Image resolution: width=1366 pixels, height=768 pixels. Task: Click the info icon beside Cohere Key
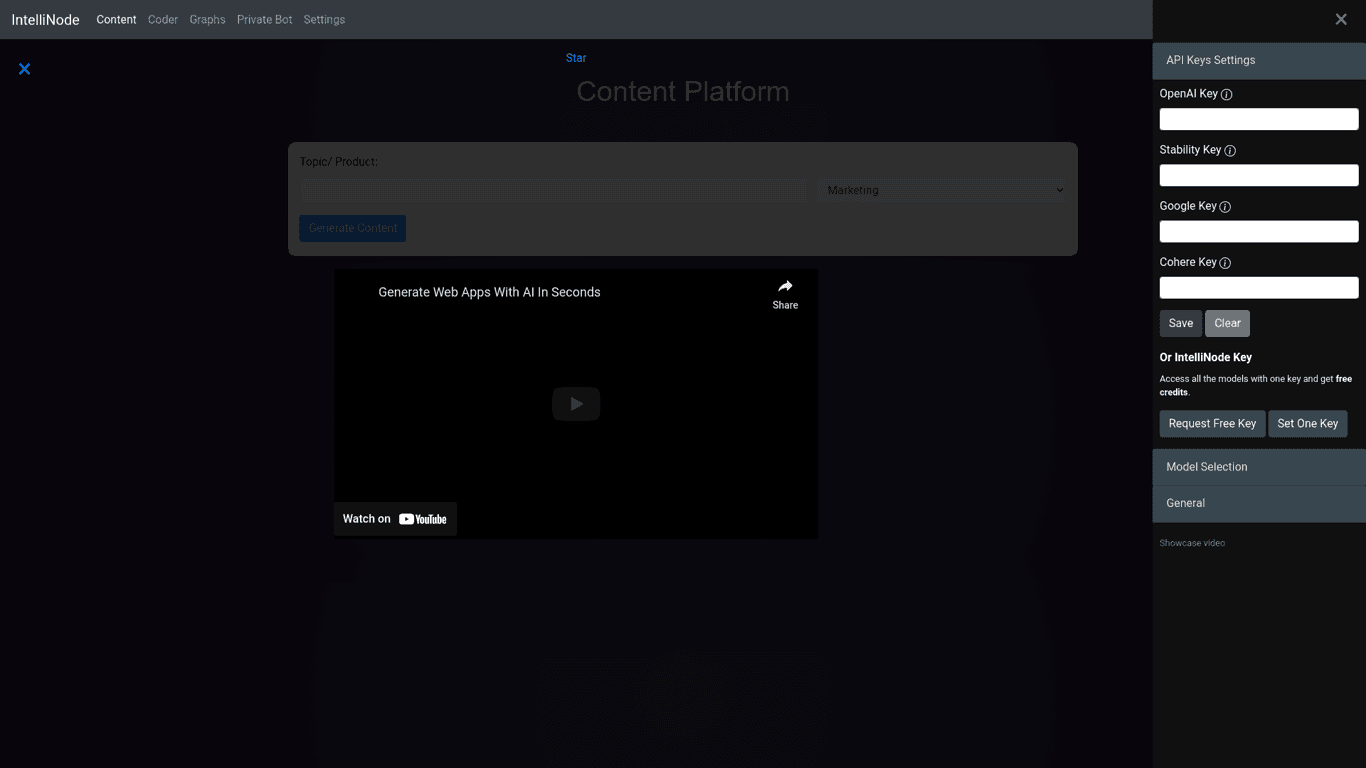pos(1225,263)
